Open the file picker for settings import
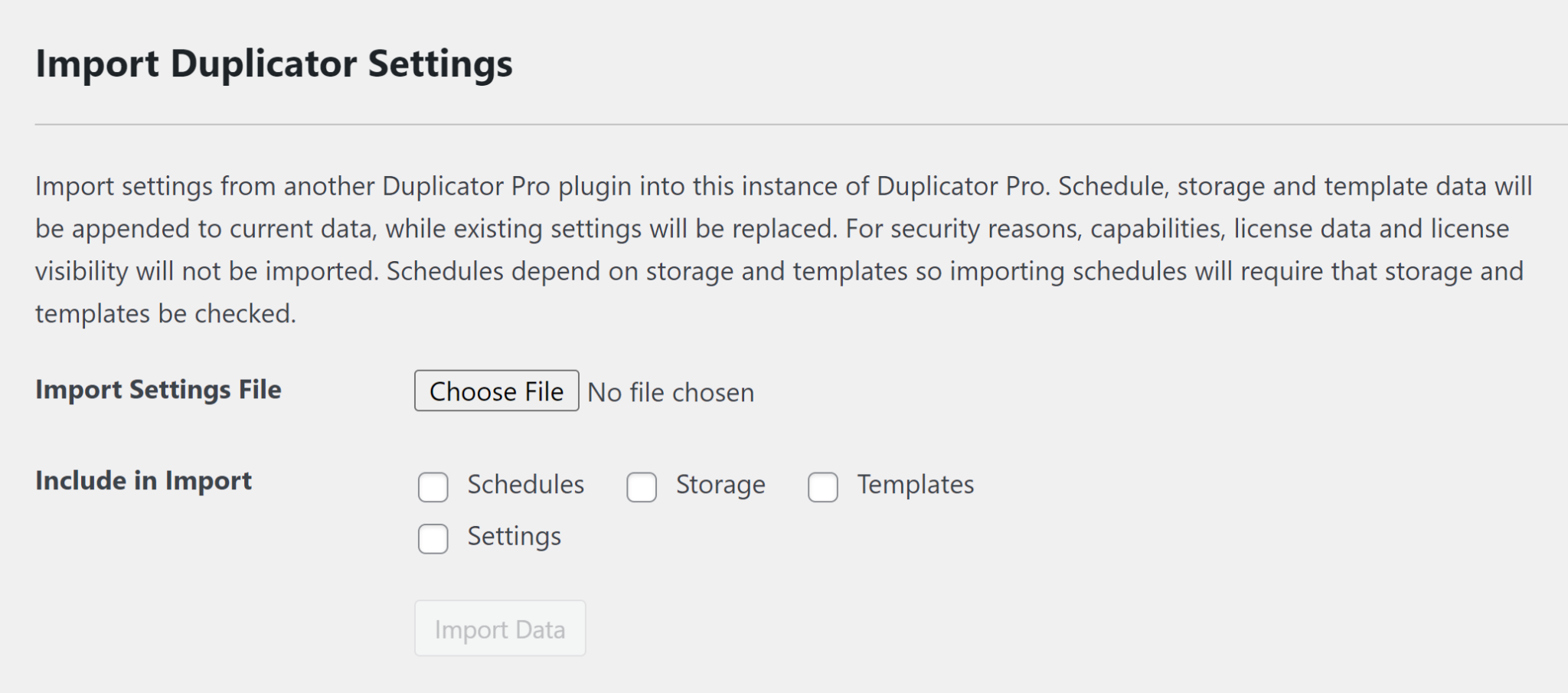Image resolution: width=1568 pixels, height=693 pixels. tap(496, 391)
